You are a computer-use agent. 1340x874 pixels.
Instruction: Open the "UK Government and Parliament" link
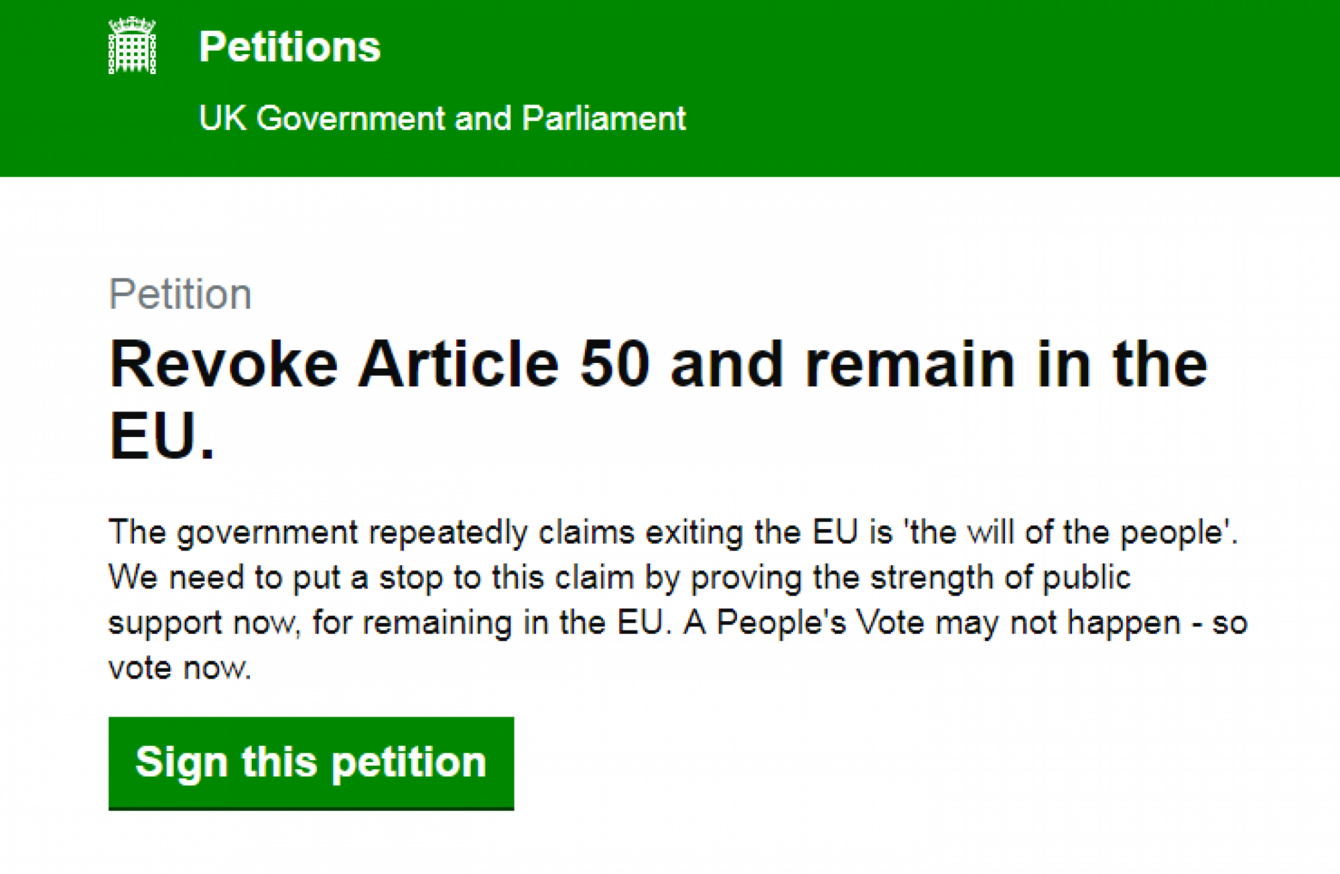[x=444, y=118]
